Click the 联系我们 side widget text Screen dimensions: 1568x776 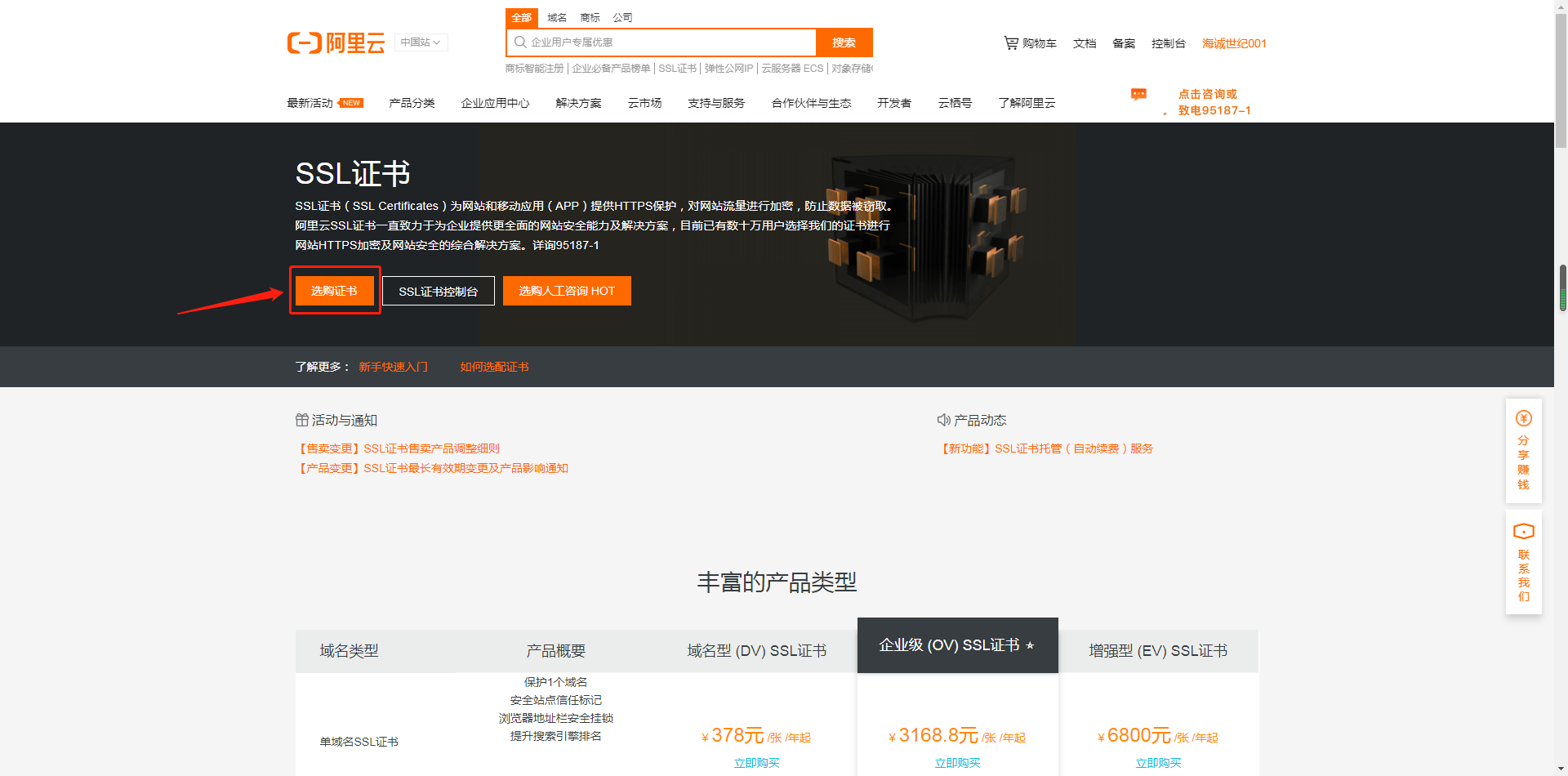(x=1524, y=575)
